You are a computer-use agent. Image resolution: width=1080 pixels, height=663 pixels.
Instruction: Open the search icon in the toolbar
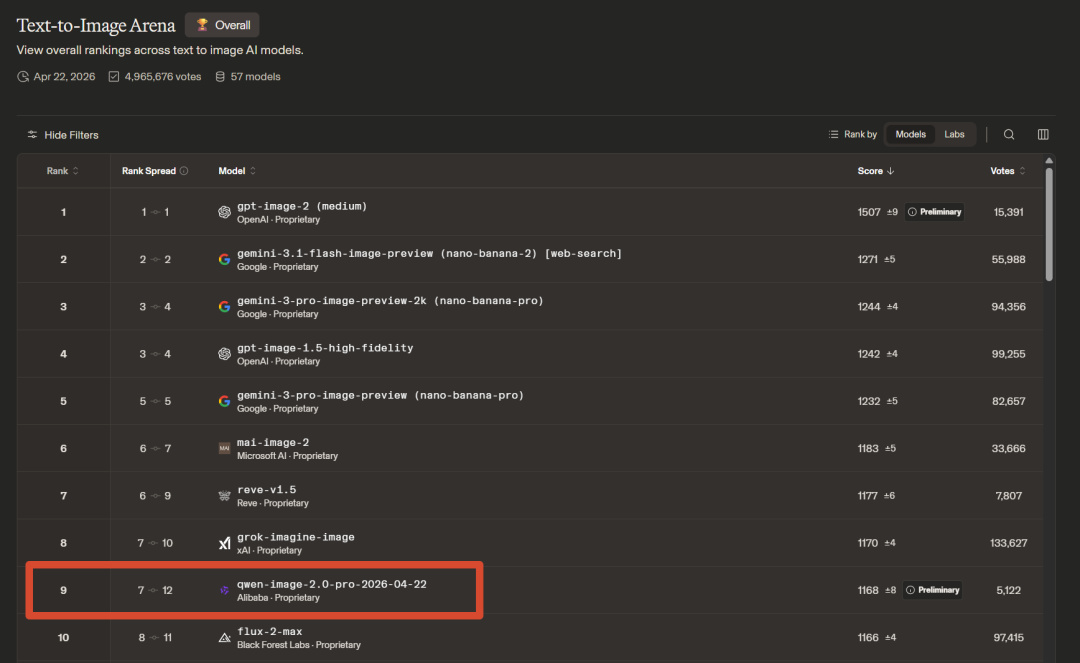1008,134
